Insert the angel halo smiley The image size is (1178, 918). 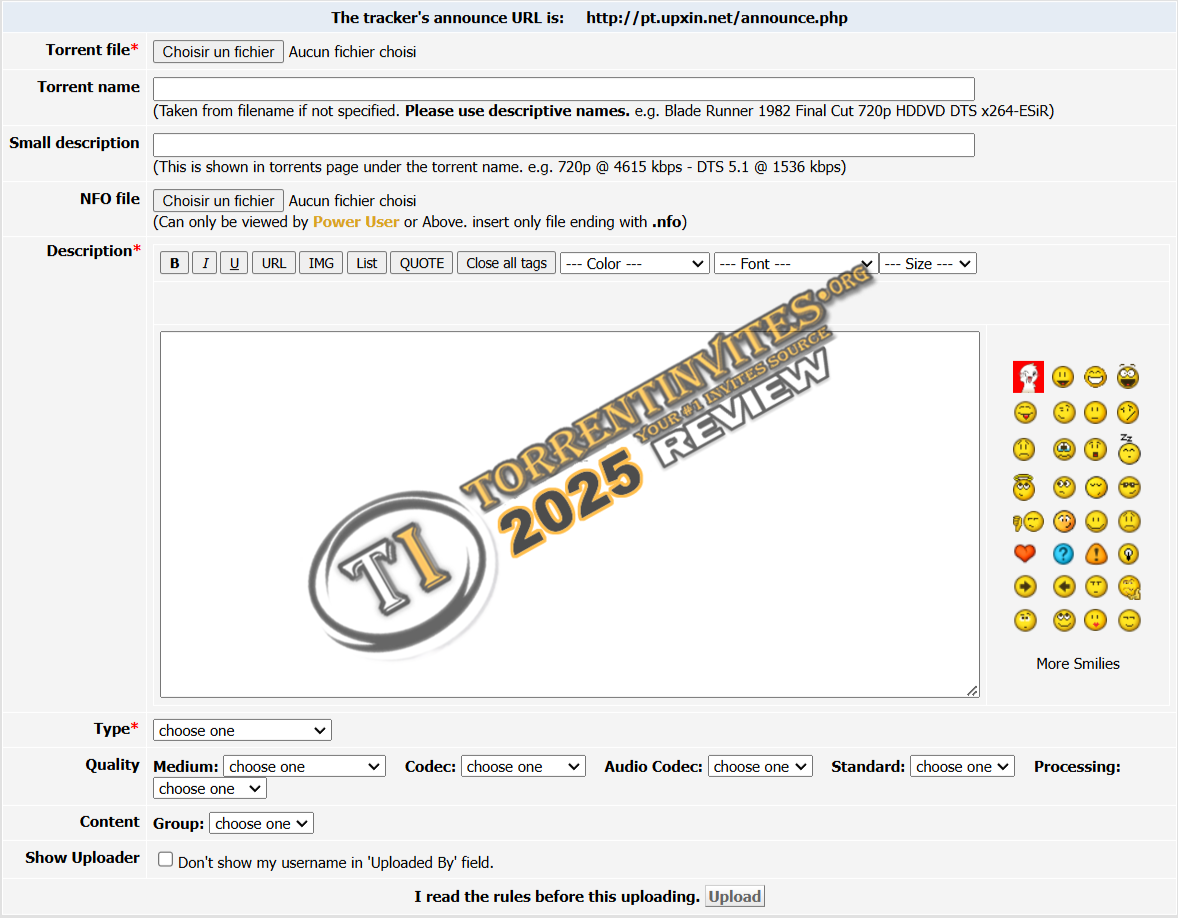pos(1023,487)
